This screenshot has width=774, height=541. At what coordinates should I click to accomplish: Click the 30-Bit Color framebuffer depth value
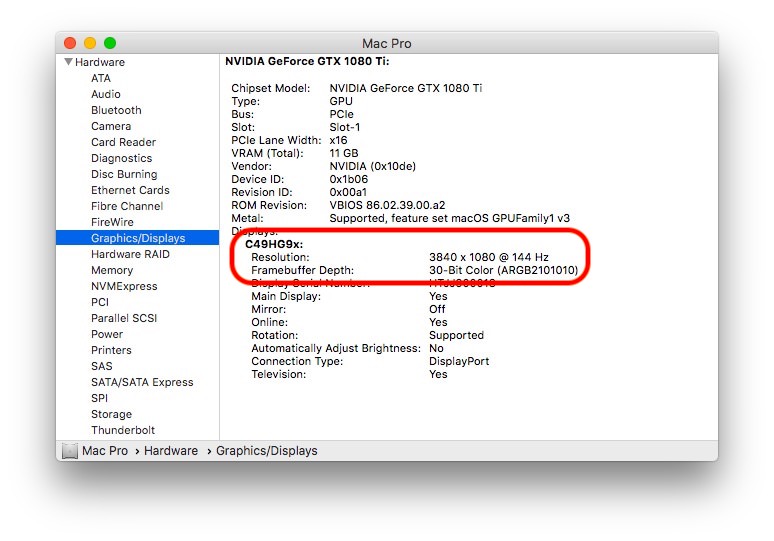(503, 270)
